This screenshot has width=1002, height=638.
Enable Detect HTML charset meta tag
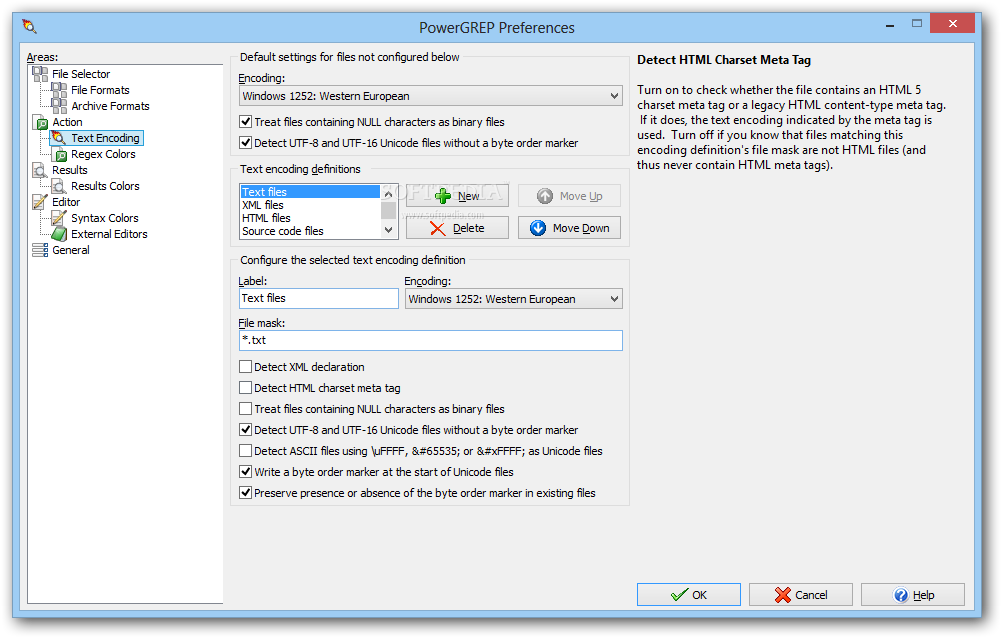(245, 387)
